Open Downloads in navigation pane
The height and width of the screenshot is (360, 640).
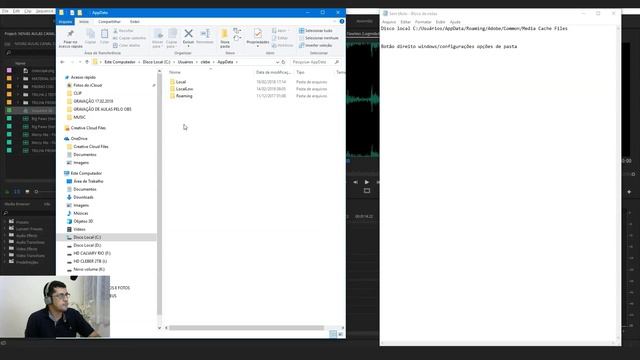[83, 197]
